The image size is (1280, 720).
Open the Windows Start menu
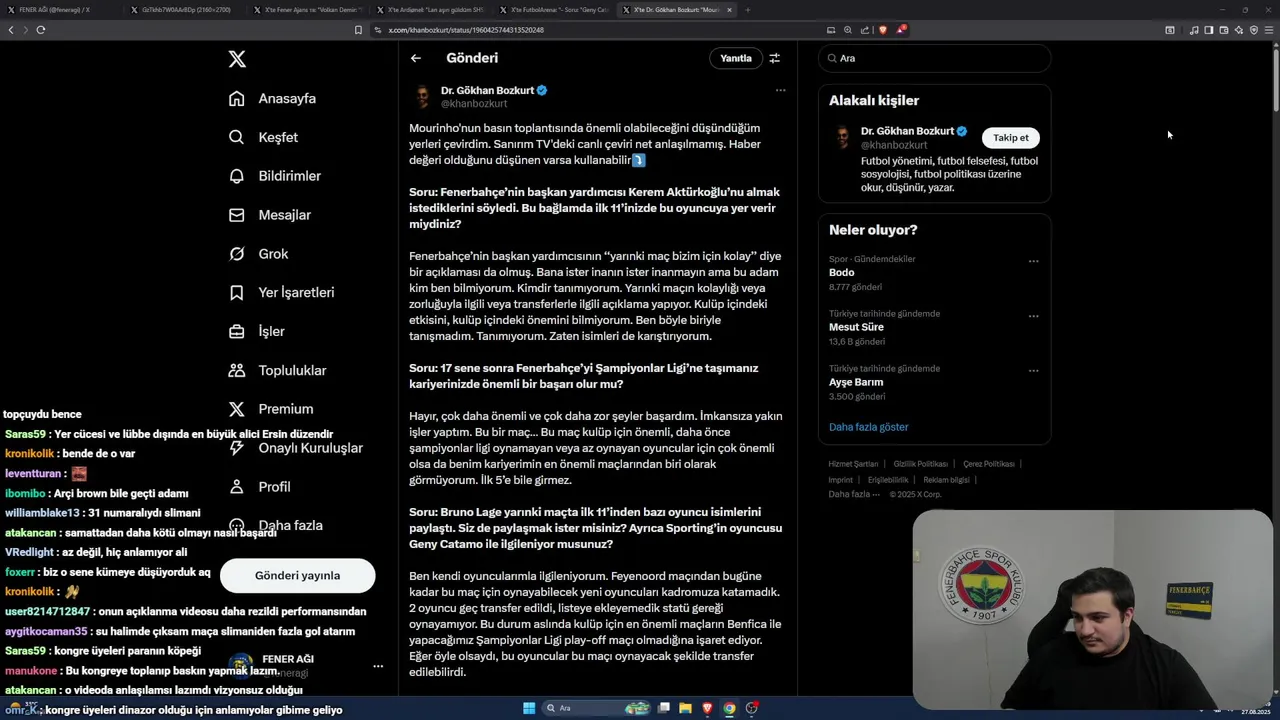coord(529,708)
